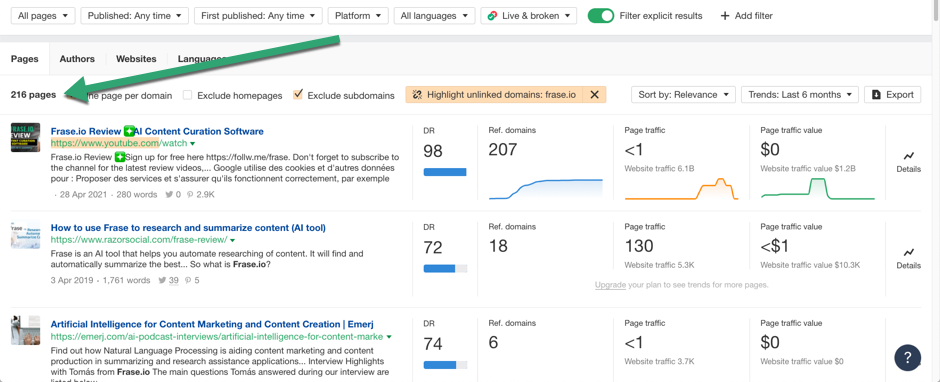940x382 pixels.
Task: Uncheck Exclude subdomains checkbox
Action: [x=298, y=95]
